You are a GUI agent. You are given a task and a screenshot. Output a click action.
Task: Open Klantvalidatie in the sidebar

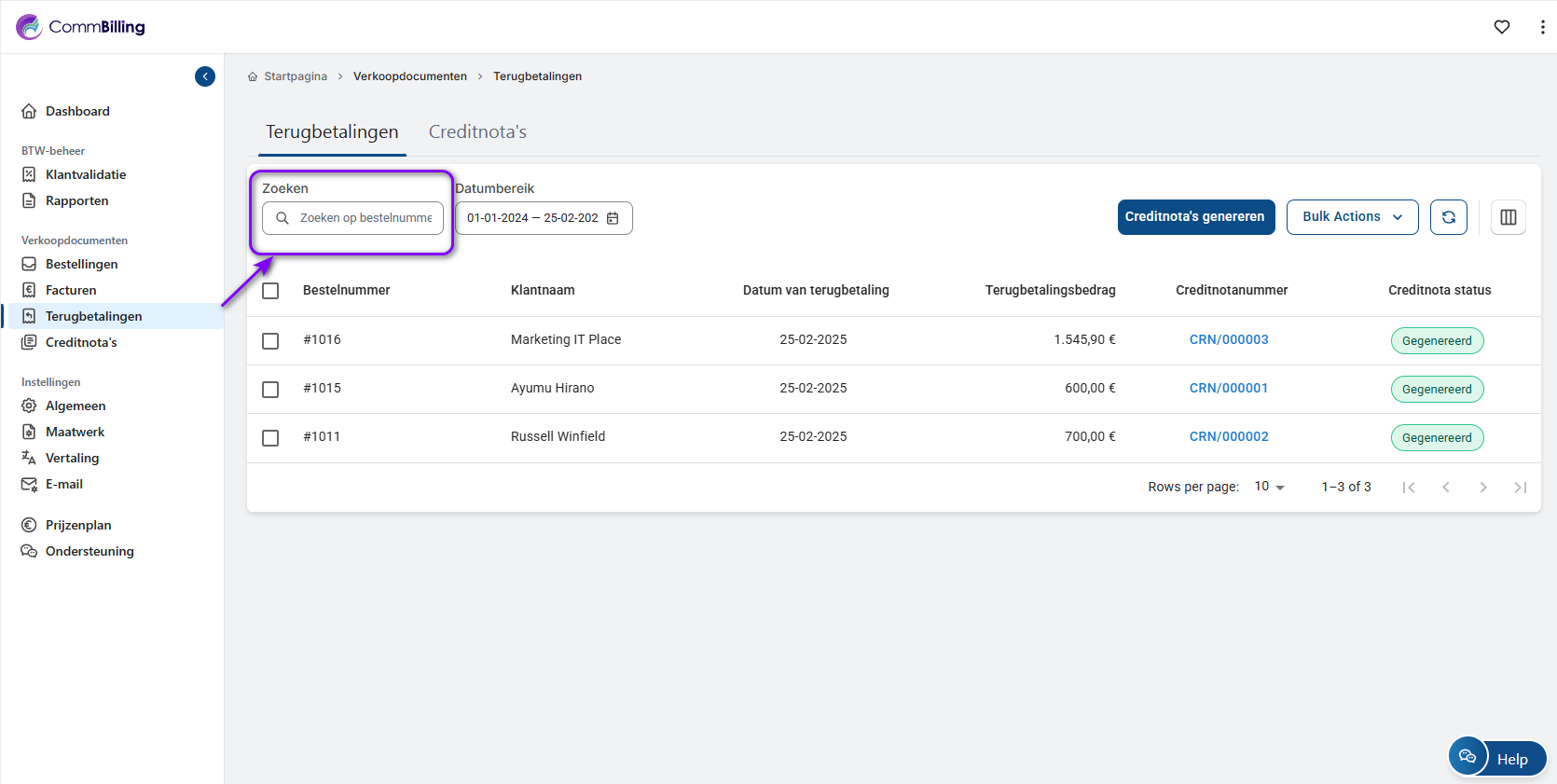(86, 174)
